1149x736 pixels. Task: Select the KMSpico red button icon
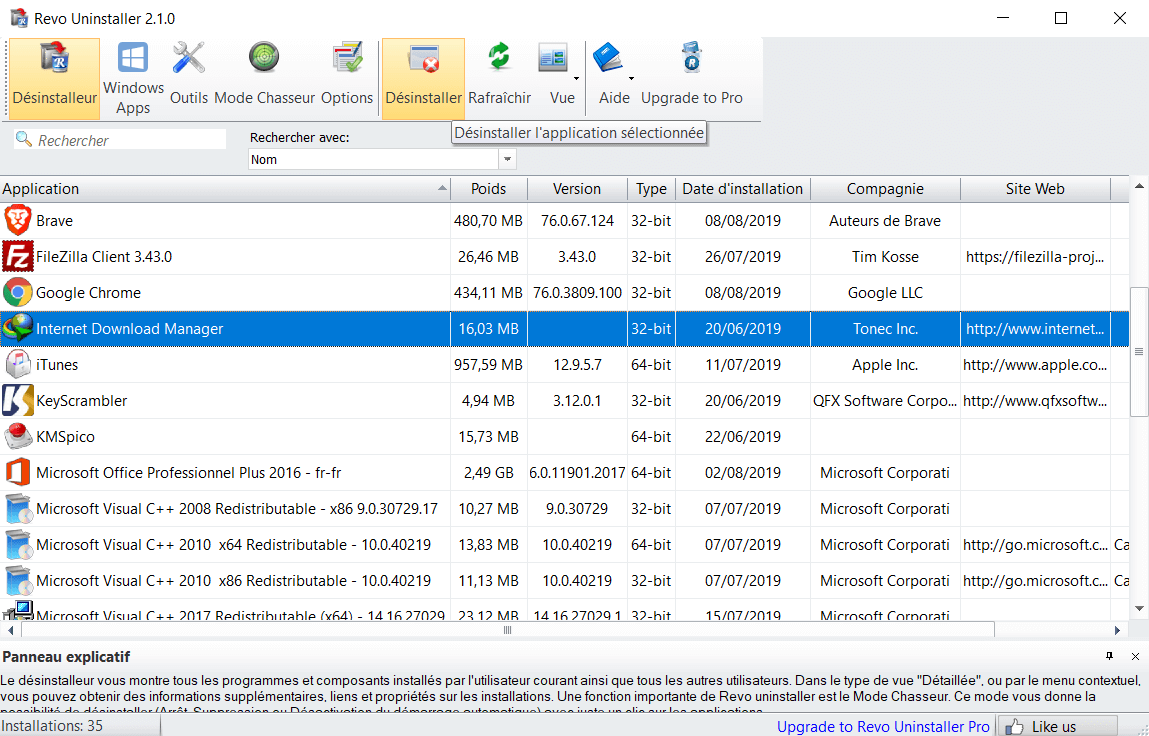click(x=17, y=436)
